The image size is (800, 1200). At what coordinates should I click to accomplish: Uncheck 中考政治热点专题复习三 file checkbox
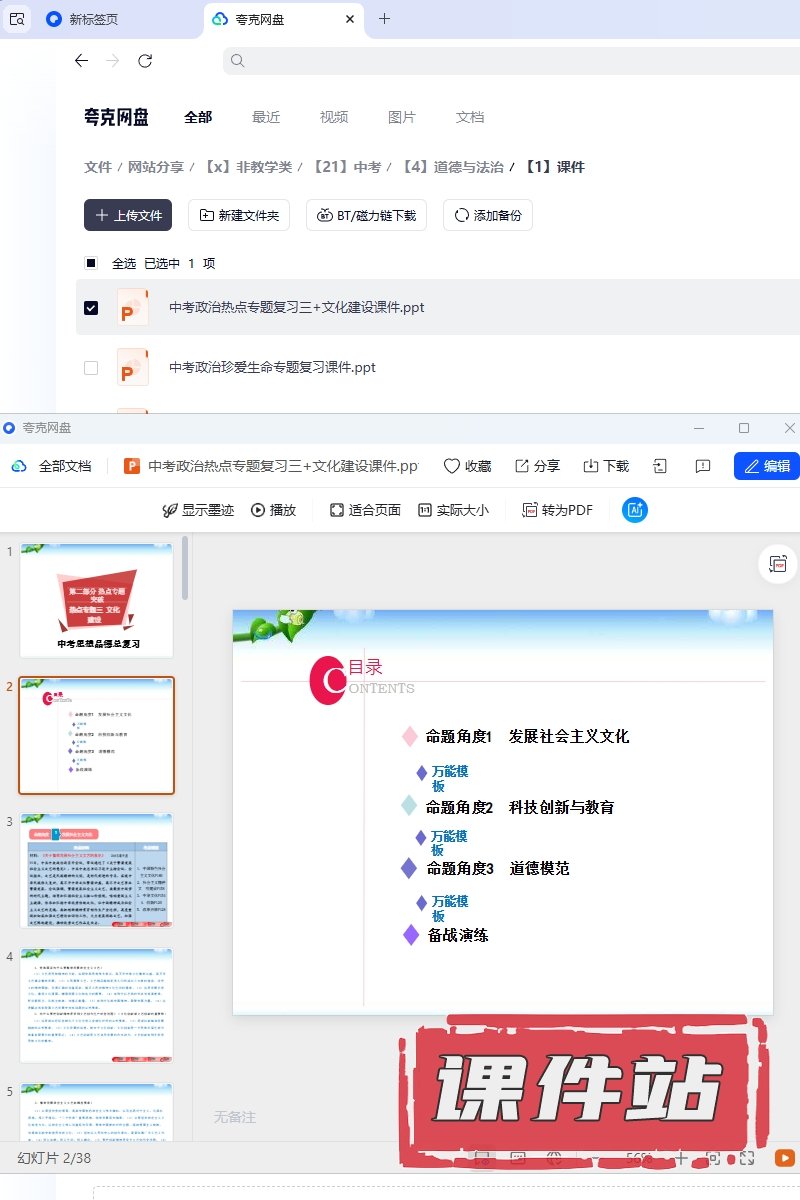pyautogui.click(x=91, y=308)
